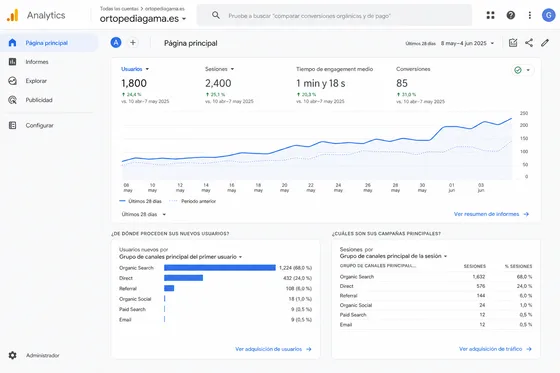Click the 1,632 sessions value for Organic Search
The height and width of the screenshot is (373, 560).
(x=479, y=277)
